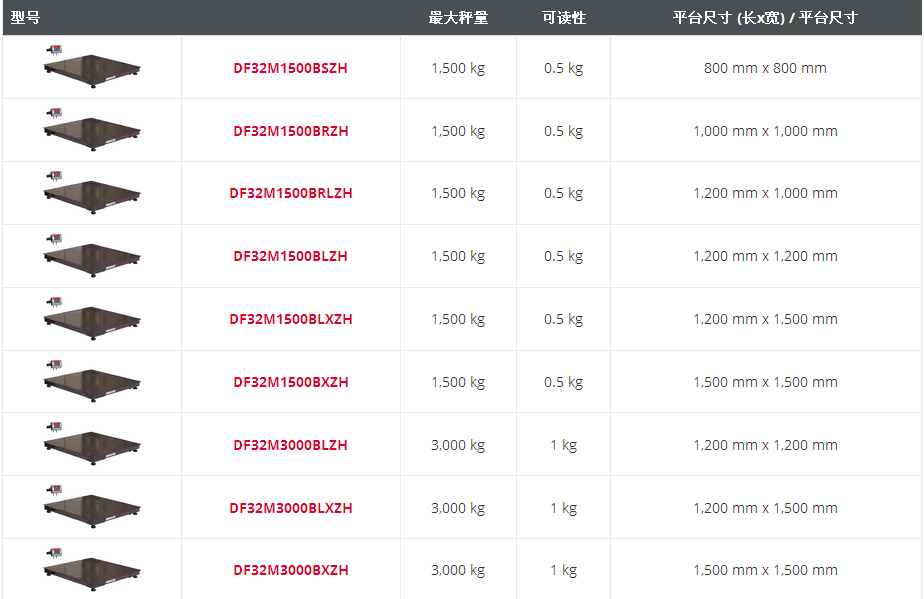Click the 可读性 column header

pos(563,17)
